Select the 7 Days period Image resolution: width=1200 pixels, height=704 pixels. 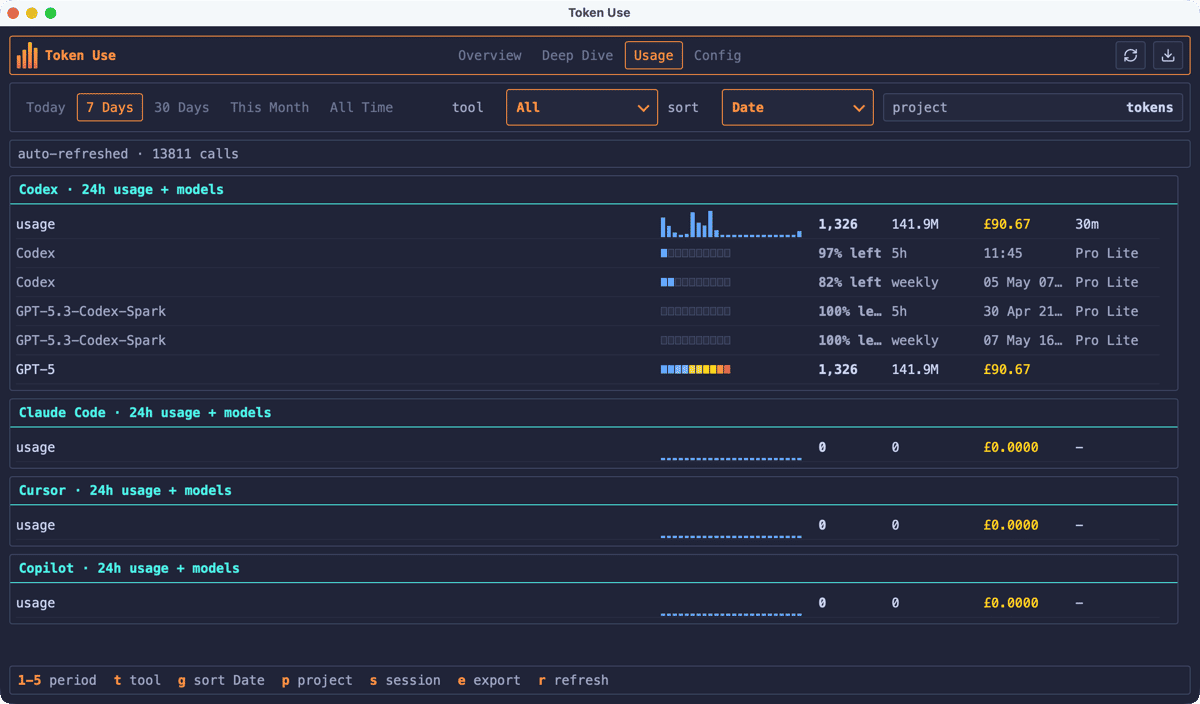pyautogui.click(x=110, y=107)
